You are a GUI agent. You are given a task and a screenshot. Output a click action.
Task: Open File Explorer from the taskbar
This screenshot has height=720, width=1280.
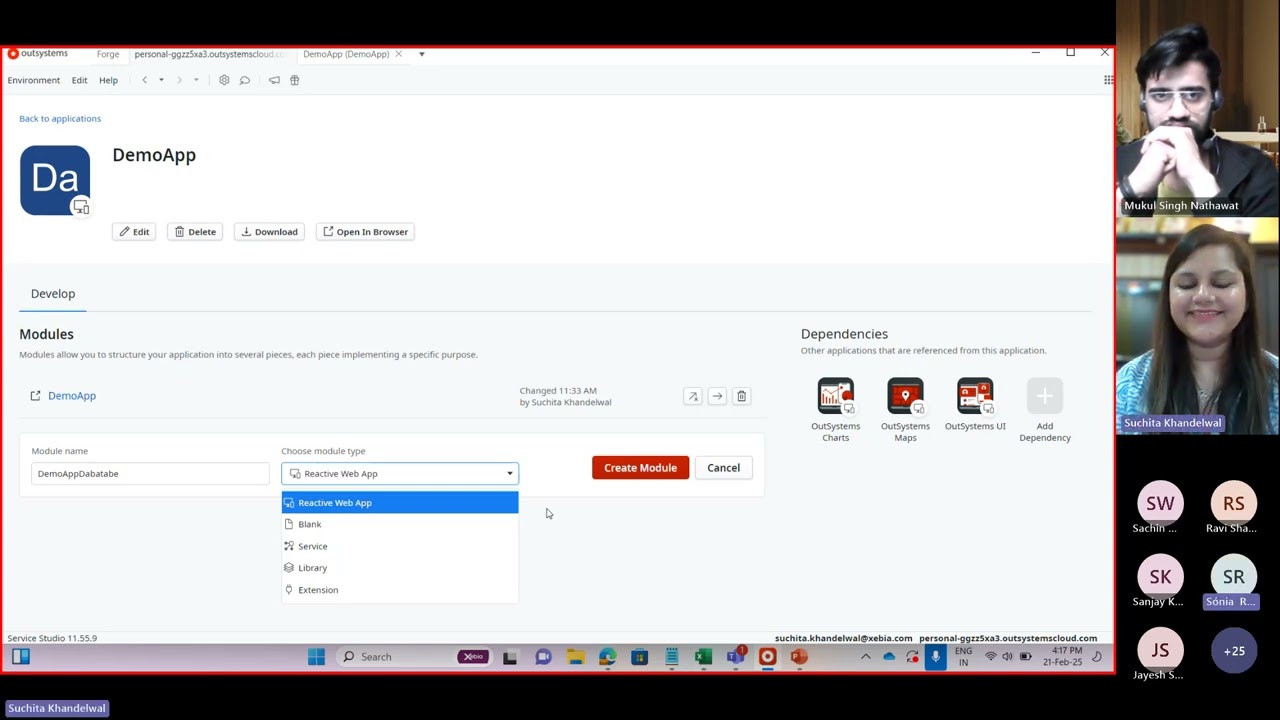(575, 657)
